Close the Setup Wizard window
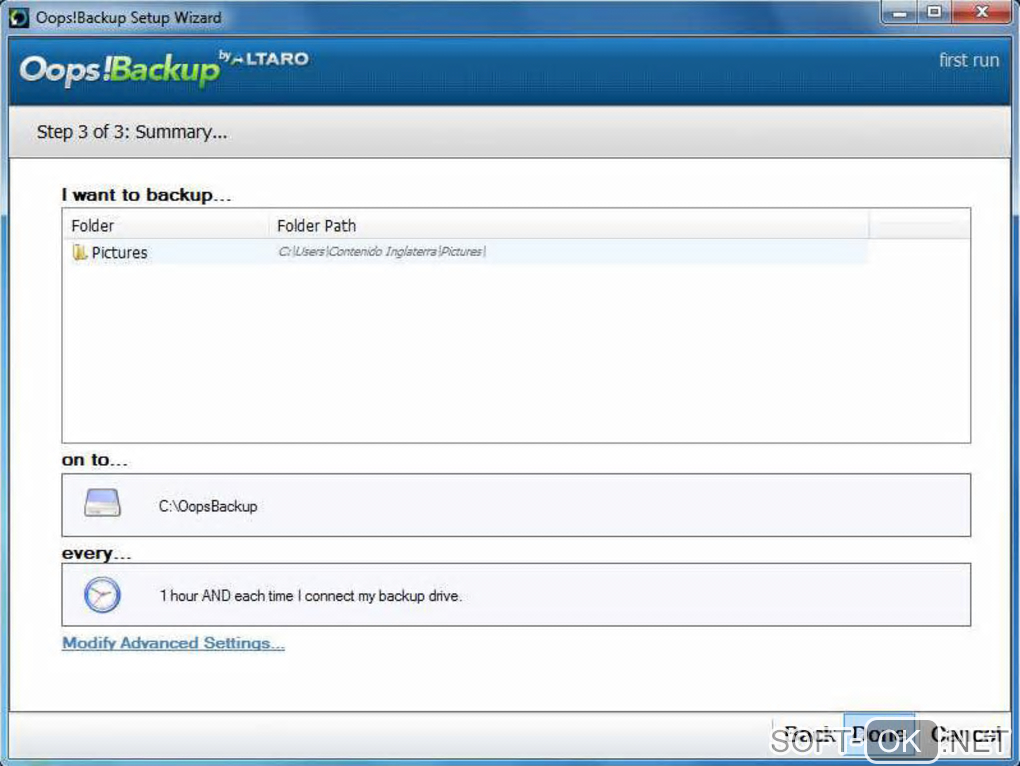 tap(982, 12)
